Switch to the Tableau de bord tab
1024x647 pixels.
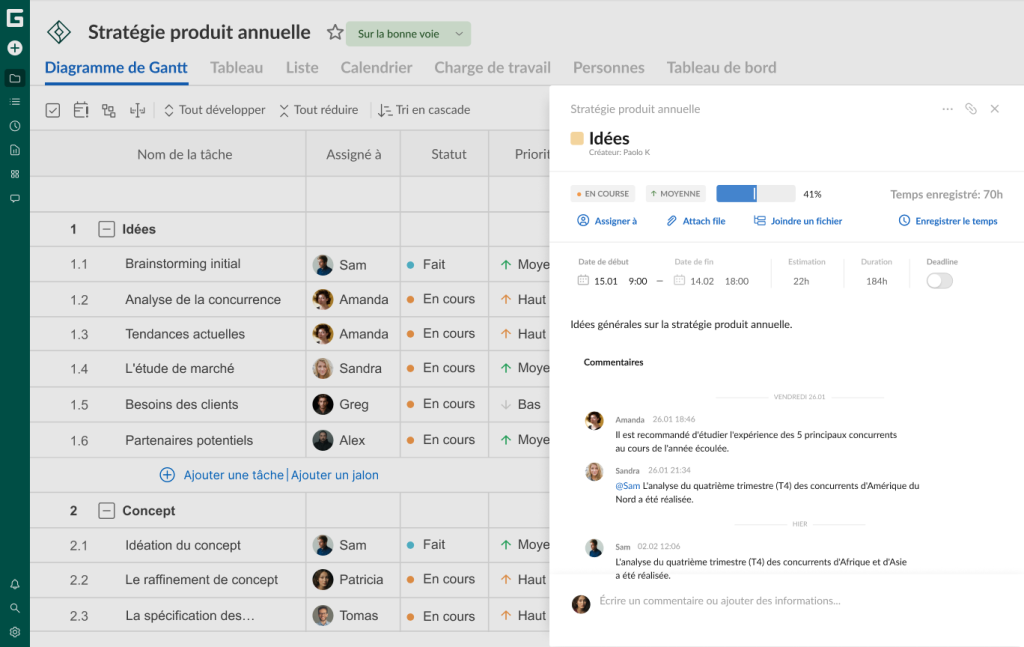pos(721,67)
